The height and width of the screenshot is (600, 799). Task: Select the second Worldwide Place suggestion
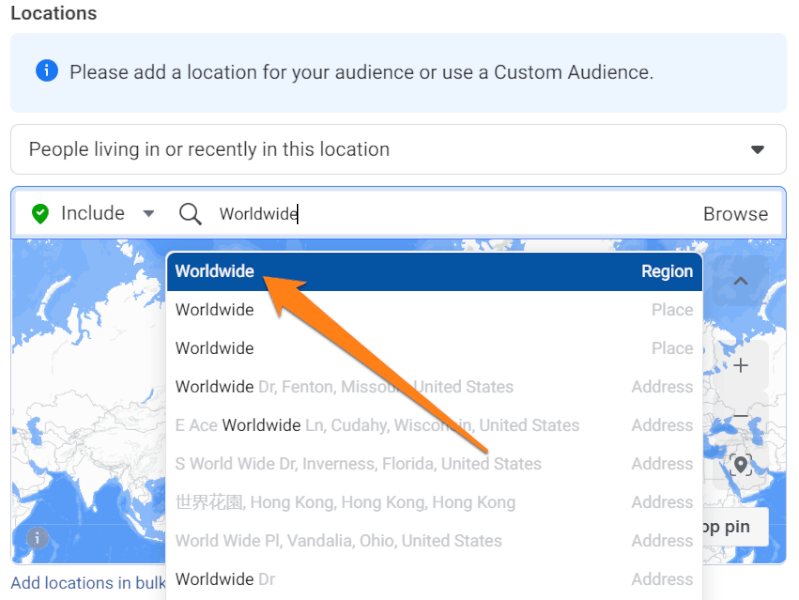433,348
